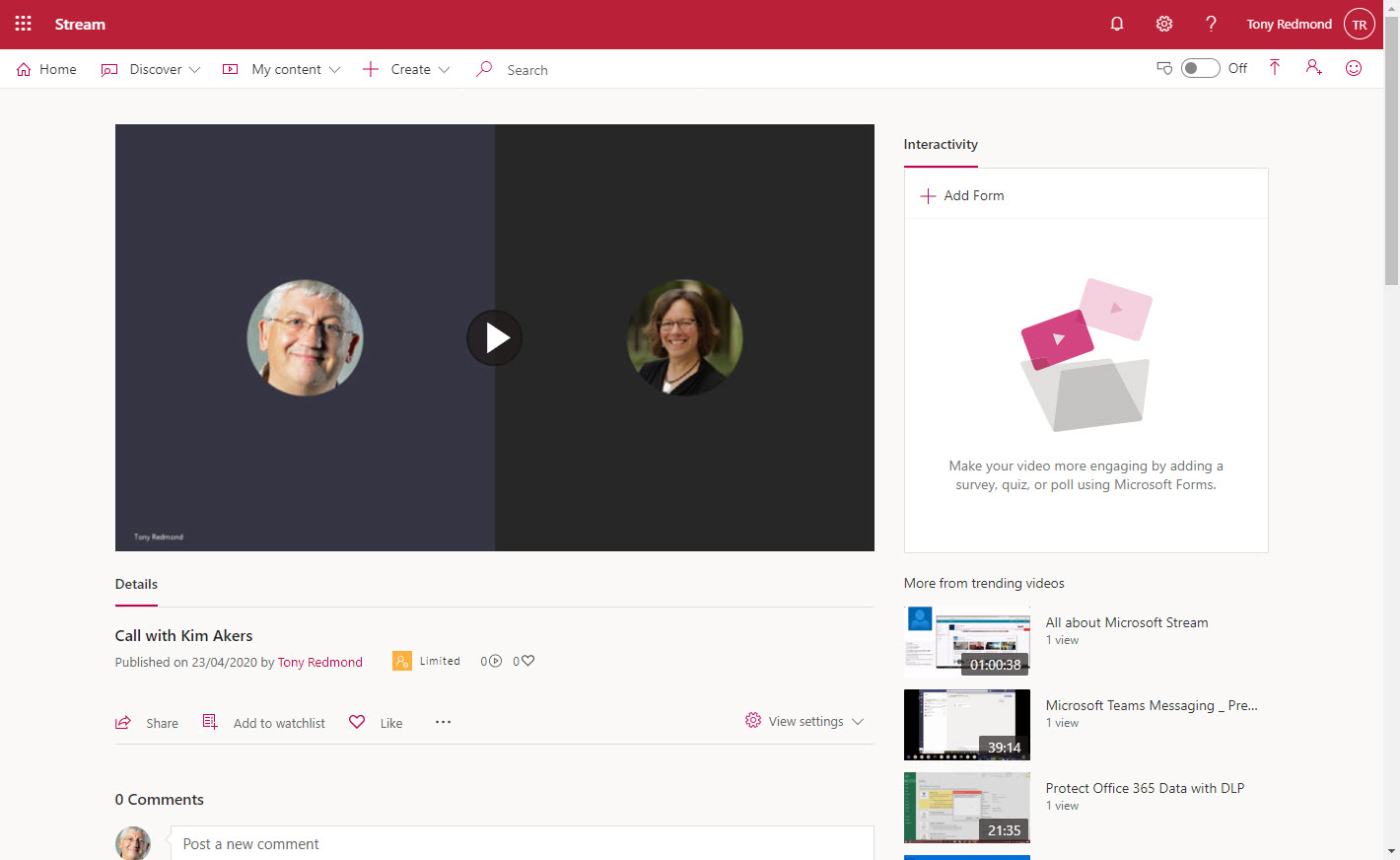The width and height of the screenshot is (1400, 860).
Task: Click the upload video arrow icon
Action: coord(1275,67)
